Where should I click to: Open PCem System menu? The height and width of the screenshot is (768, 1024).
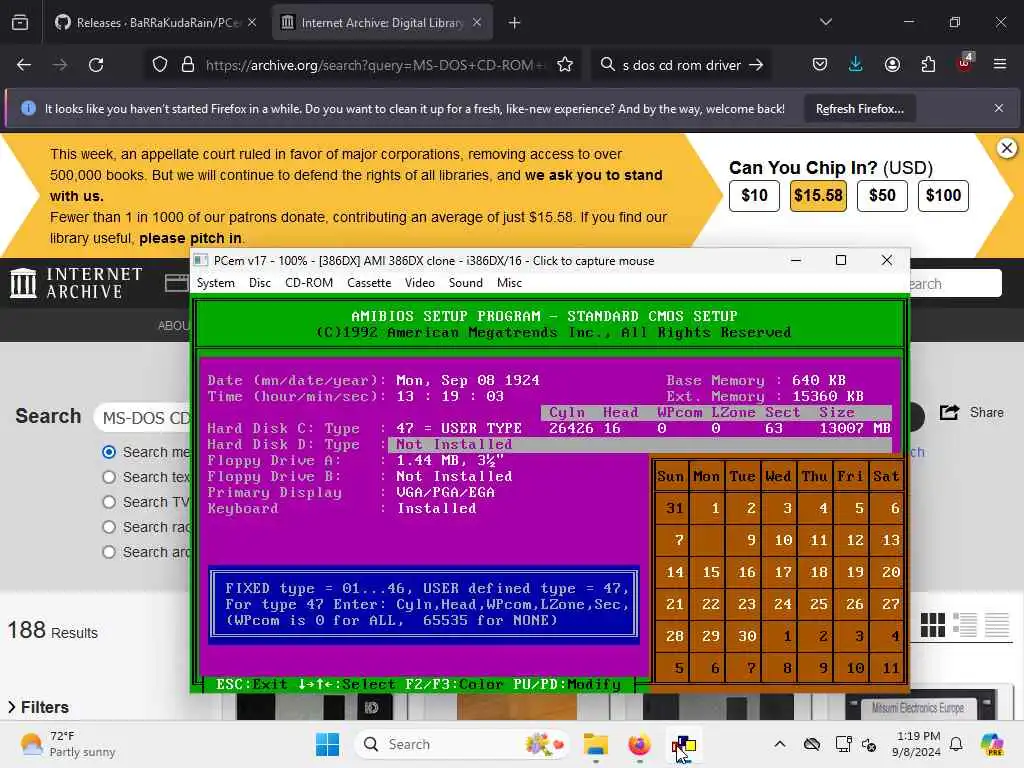pyautogui.click(x=216, y=283)
